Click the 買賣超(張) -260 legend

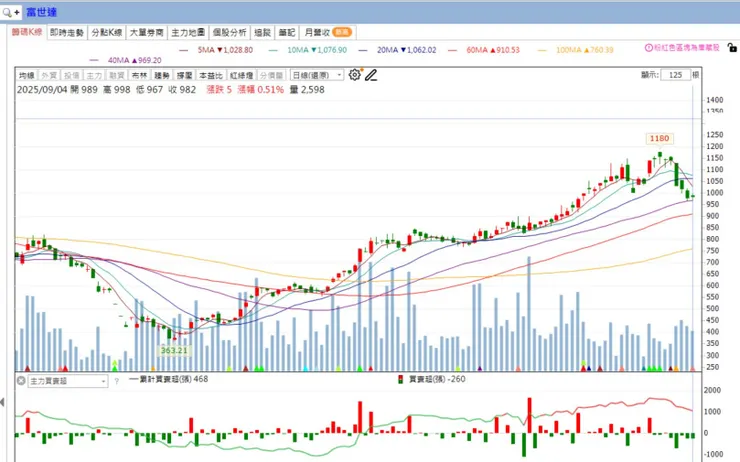coord(432,379)
